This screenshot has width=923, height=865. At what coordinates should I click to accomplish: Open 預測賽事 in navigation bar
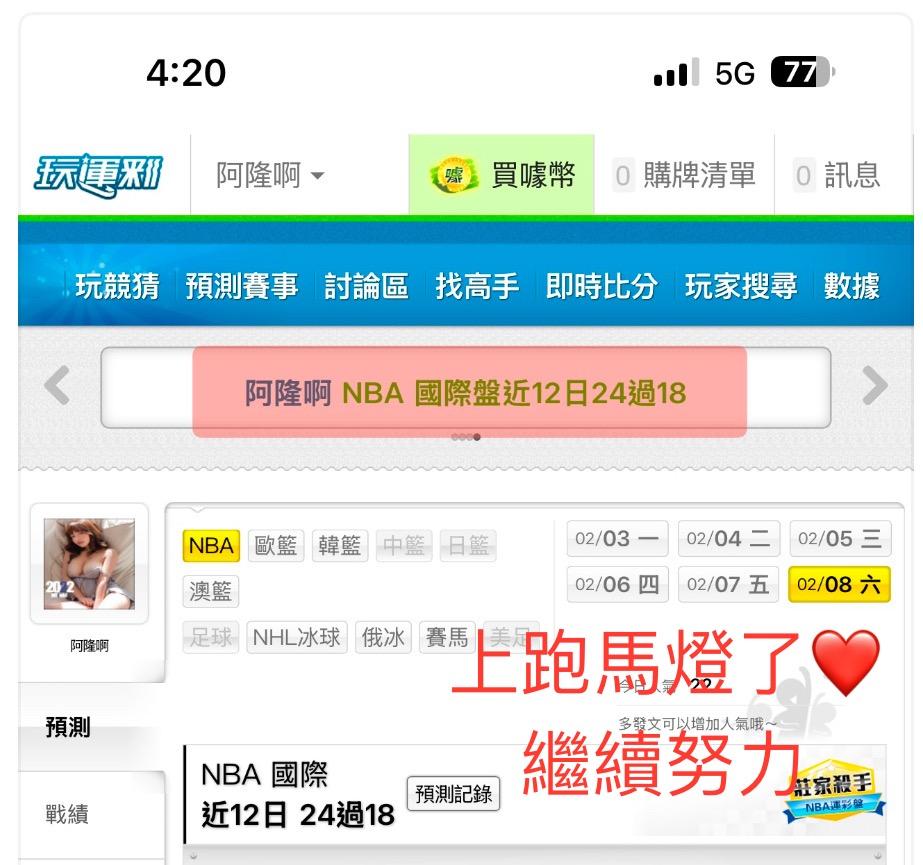(242, 286)
